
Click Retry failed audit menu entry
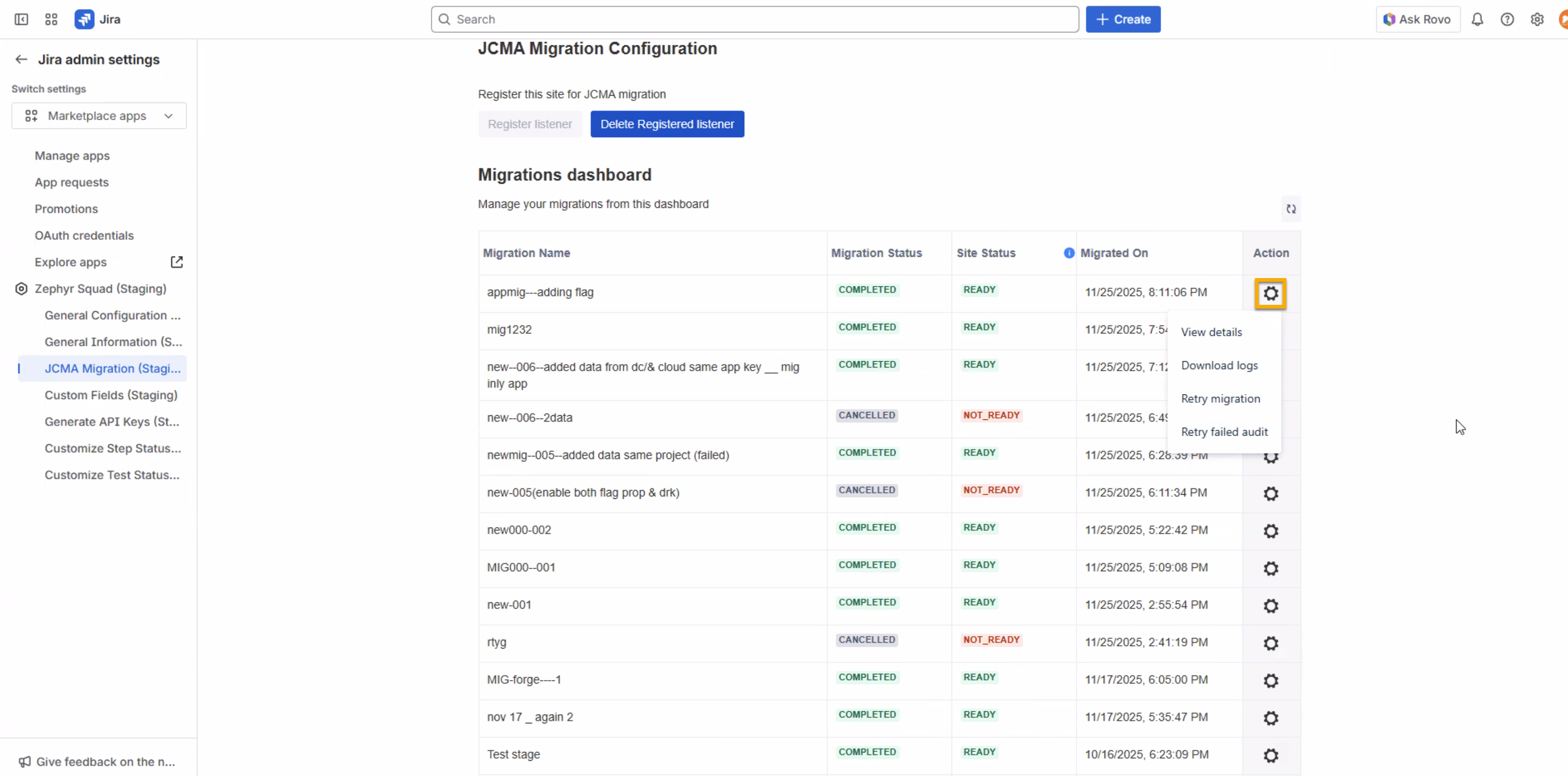click(x=1224, y=432)
